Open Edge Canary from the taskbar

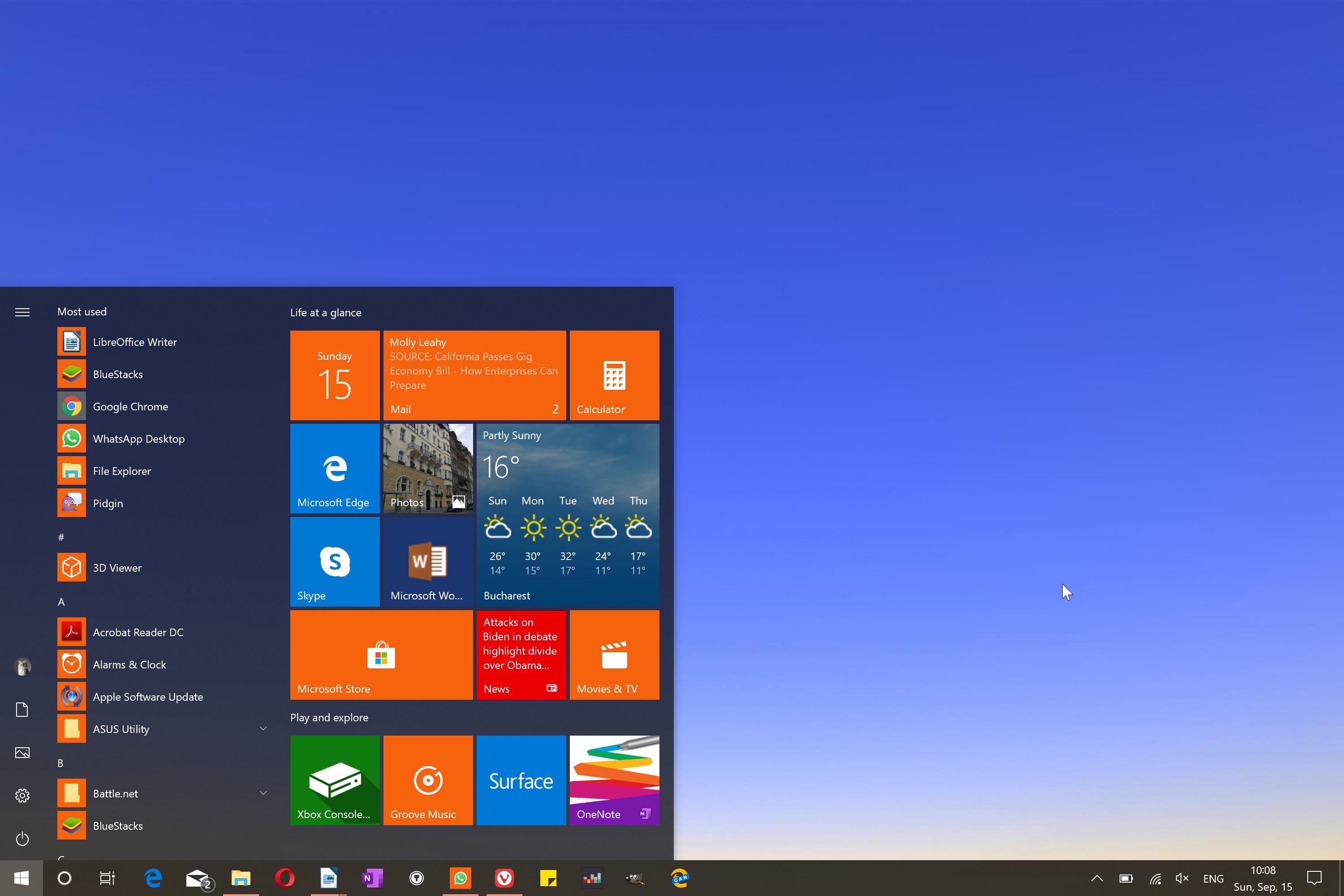tap(680, 878)
